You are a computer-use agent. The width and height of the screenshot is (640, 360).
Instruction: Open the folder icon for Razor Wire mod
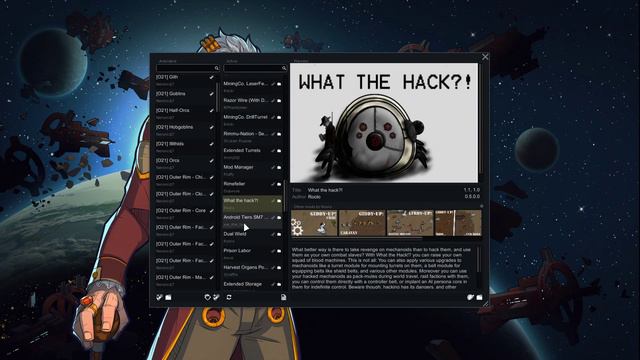point(279,101)
